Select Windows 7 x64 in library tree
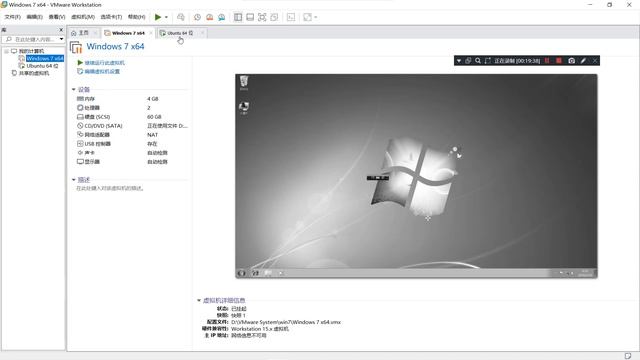This screenshot has width=640, height=360. (45, 58)
